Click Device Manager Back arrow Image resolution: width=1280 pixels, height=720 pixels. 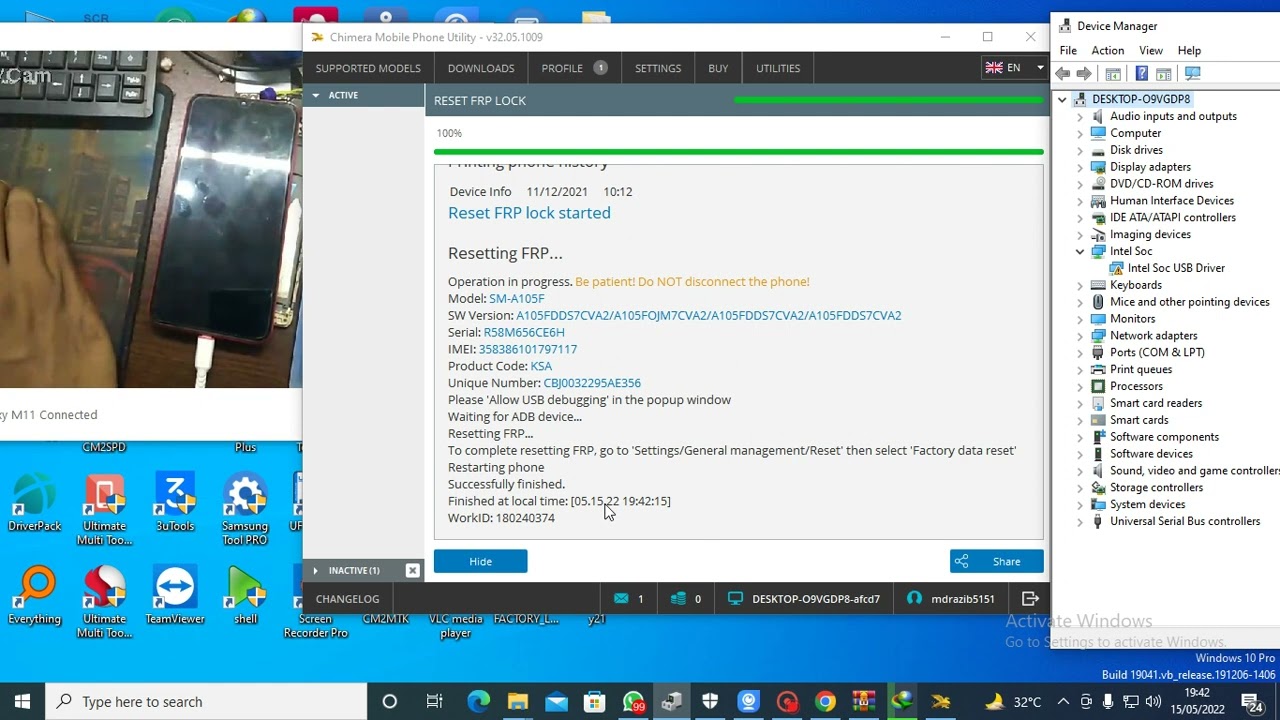tap(1063, 74)
